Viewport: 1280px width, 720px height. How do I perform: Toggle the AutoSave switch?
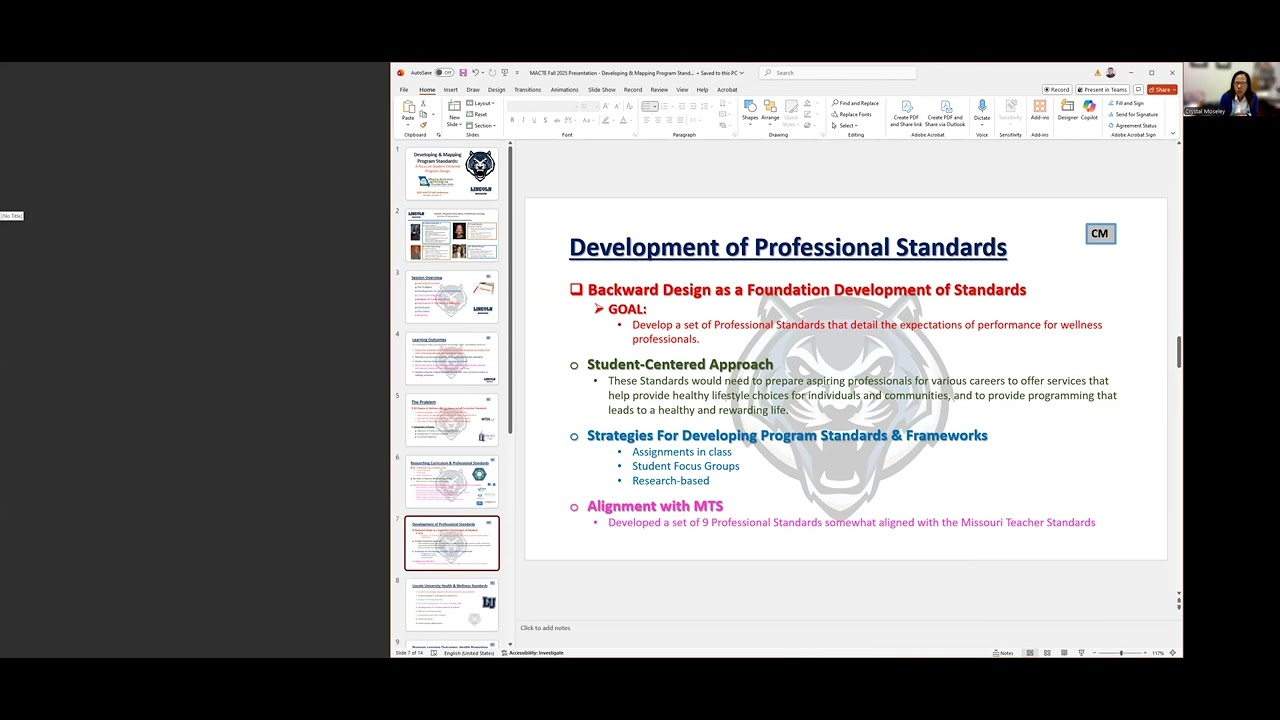pos(444,73)
